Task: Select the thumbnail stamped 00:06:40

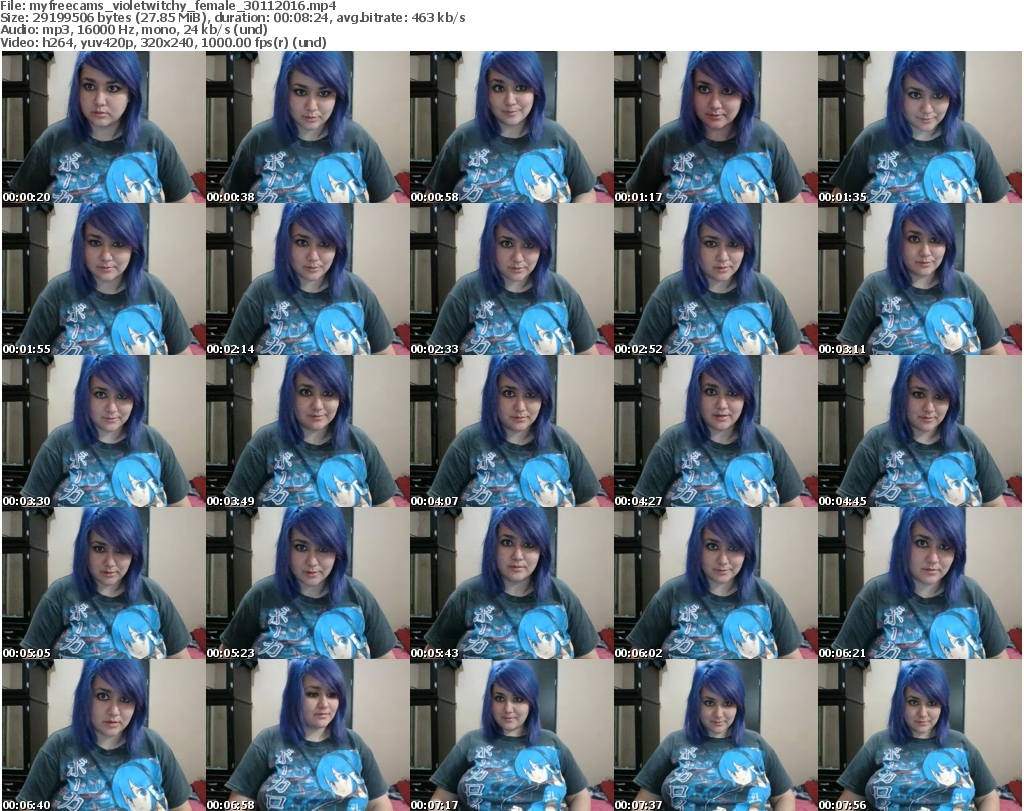Action: (103, 735)
